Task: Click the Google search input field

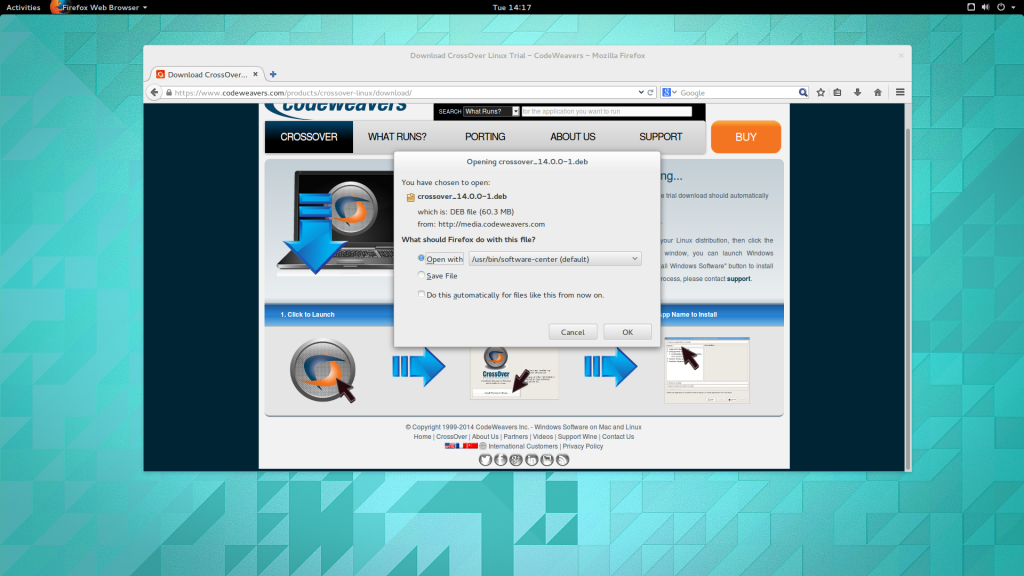Action: [x=738, y=93]
